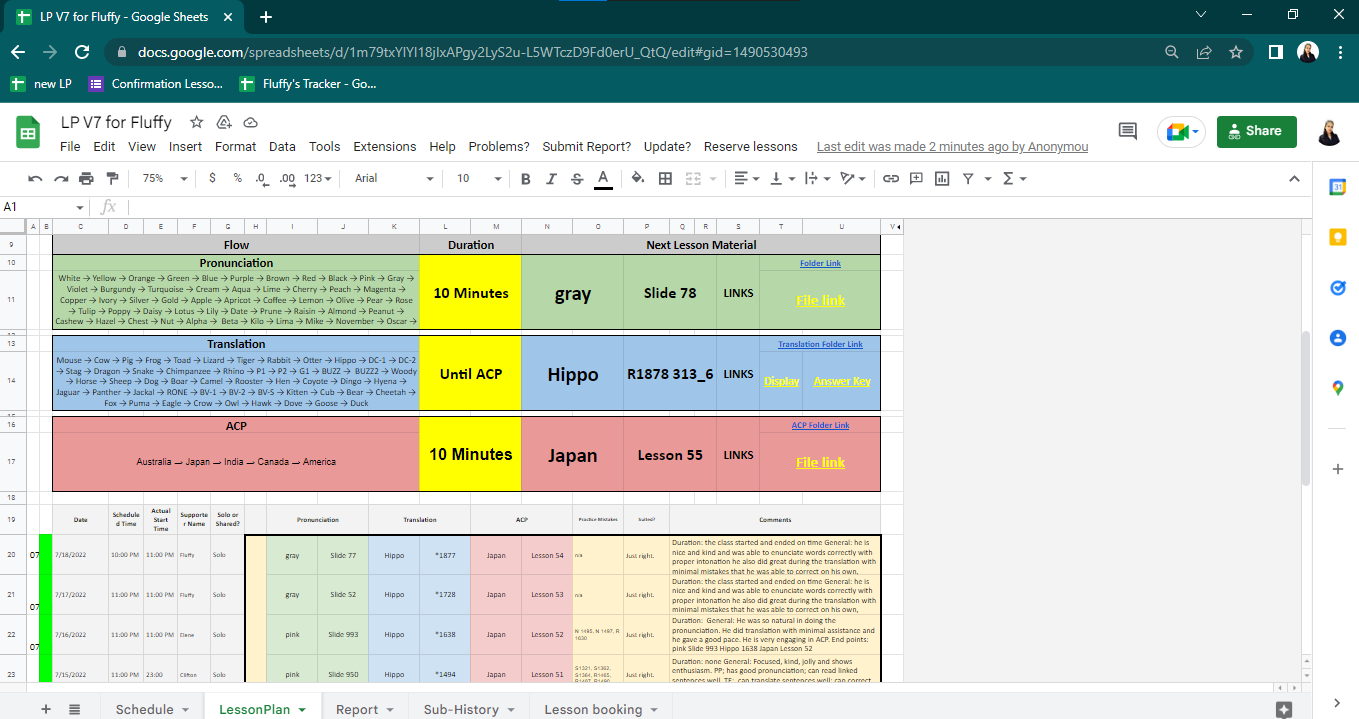
Task: Open comment history icon
Action: click(1128, 131)
